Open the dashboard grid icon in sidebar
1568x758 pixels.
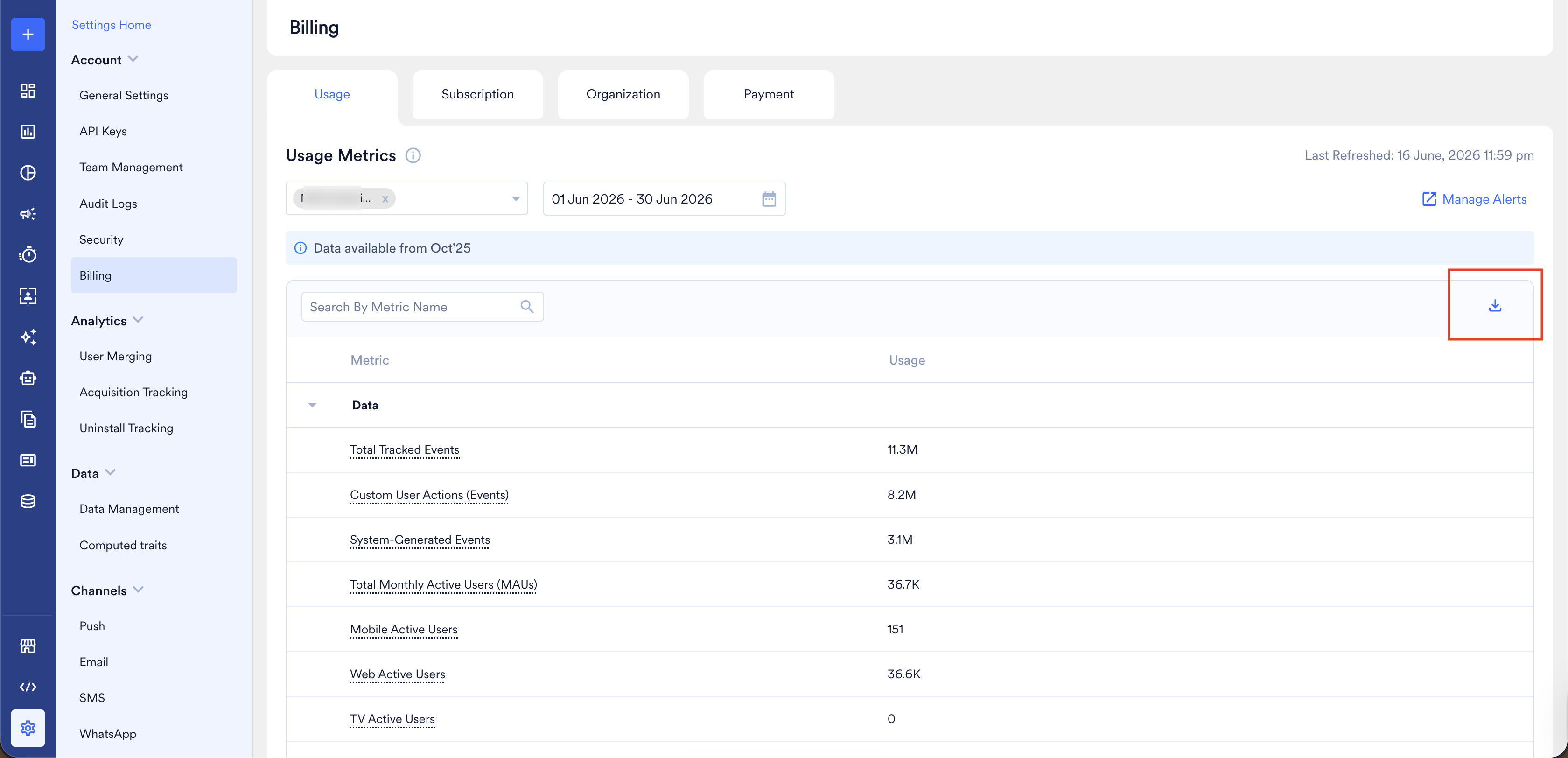click(x=28, y=91)
